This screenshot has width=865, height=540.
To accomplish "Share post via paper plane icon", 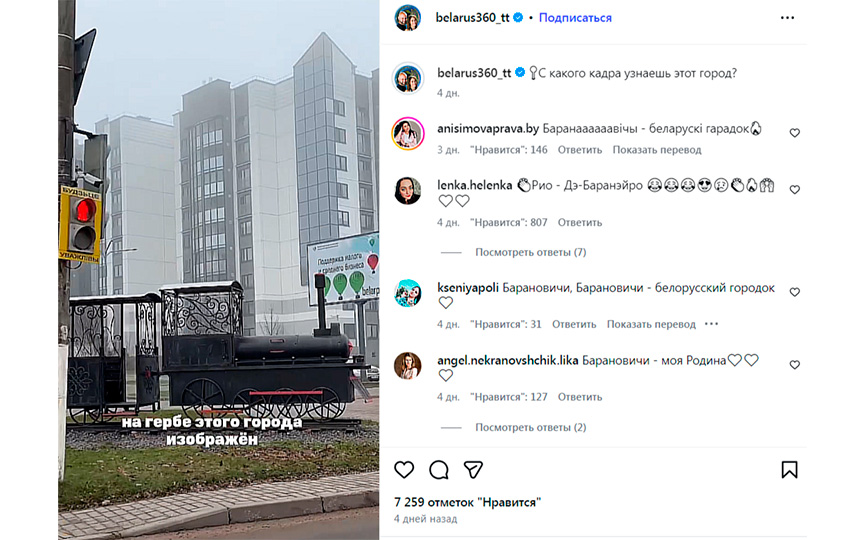I will [x=473, y=469].
